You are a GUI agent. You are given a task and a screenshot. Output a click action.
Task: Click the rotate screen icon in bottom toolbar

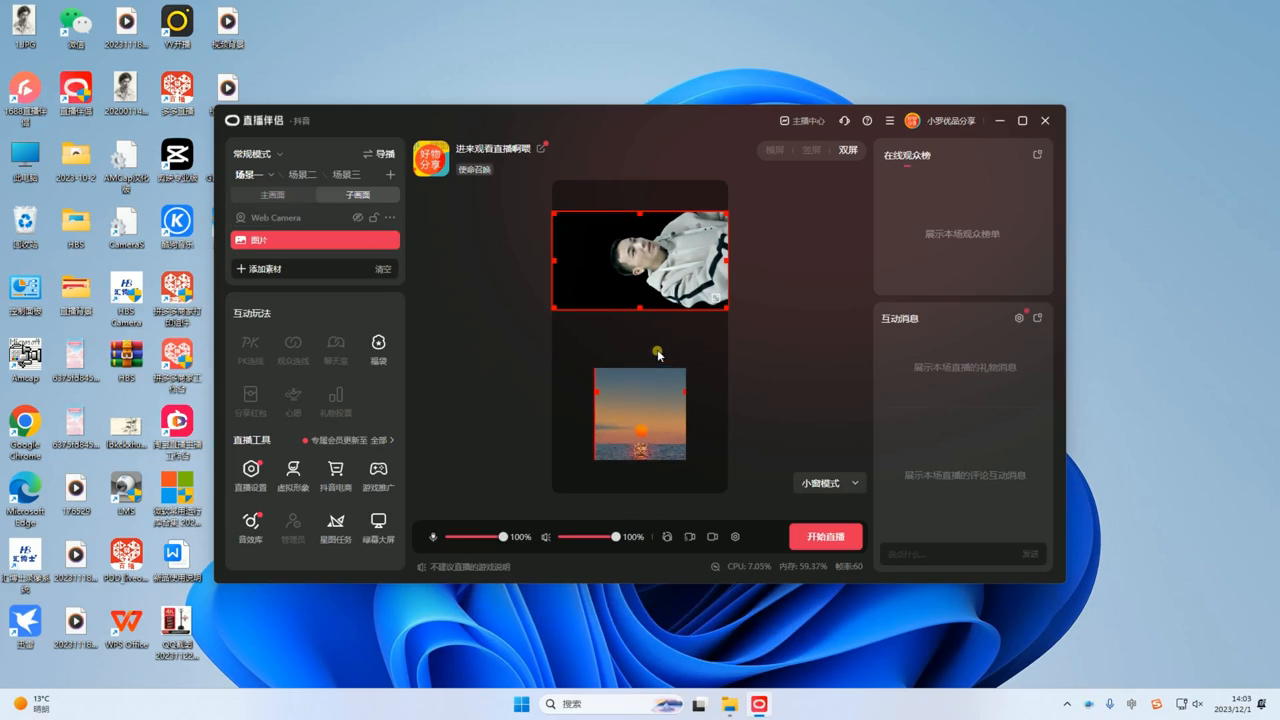(690, 537)
